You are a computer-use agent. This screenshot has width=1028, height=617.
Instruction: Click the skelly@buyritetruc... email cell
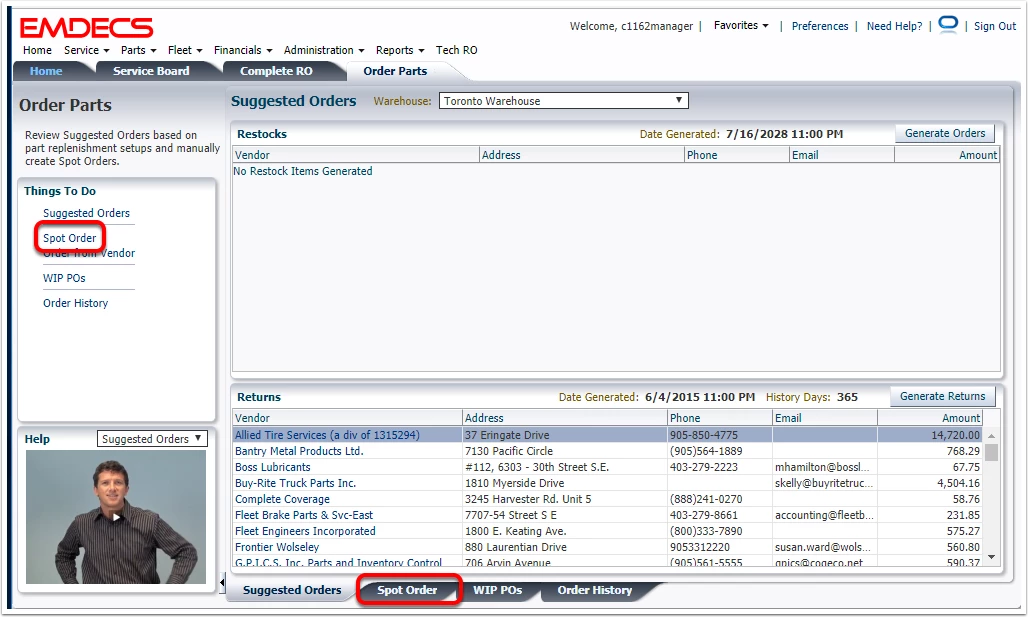(x=824, y=483)
